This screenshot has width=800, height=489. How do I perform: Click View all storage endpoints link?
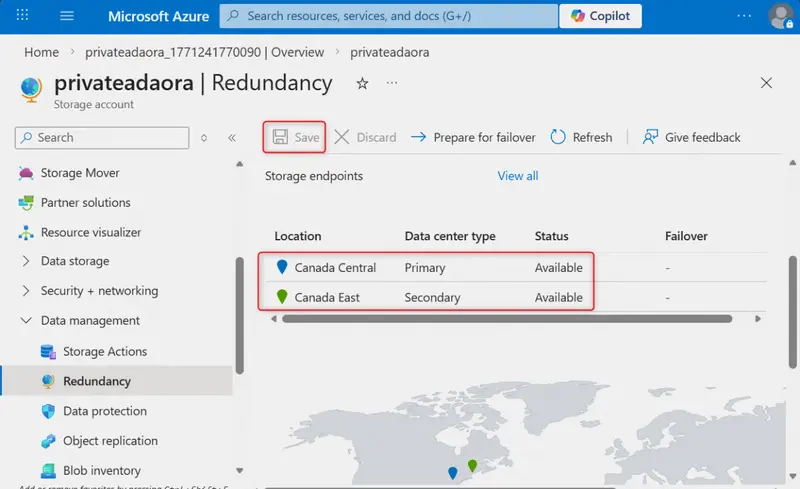(x=518, y=176)
